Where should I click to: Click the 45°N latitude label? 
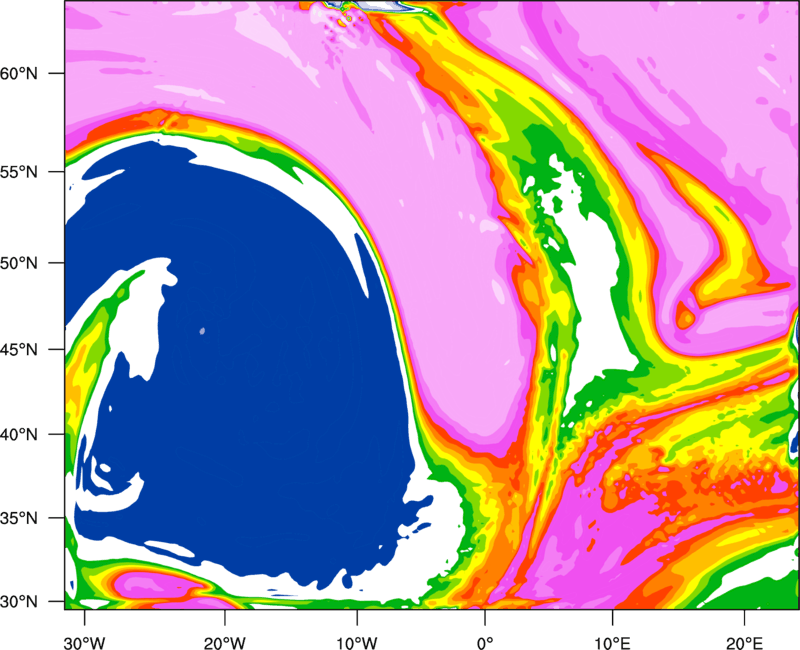tap(19, 350)
